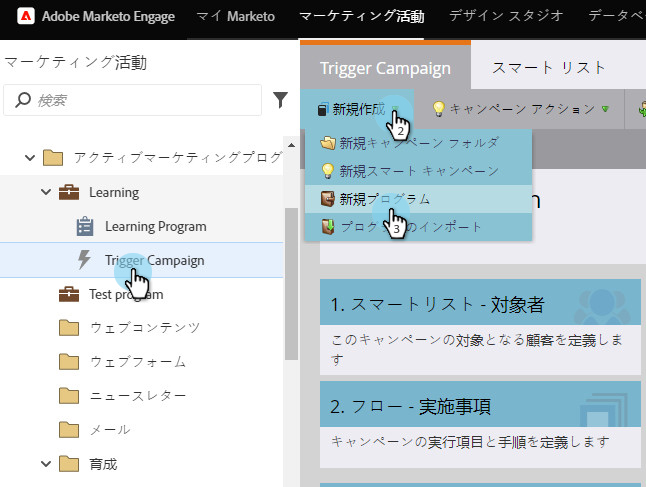646x487 pixels.
Task: Click the Learning briefcase icon
Action: [x=69, y=192]
